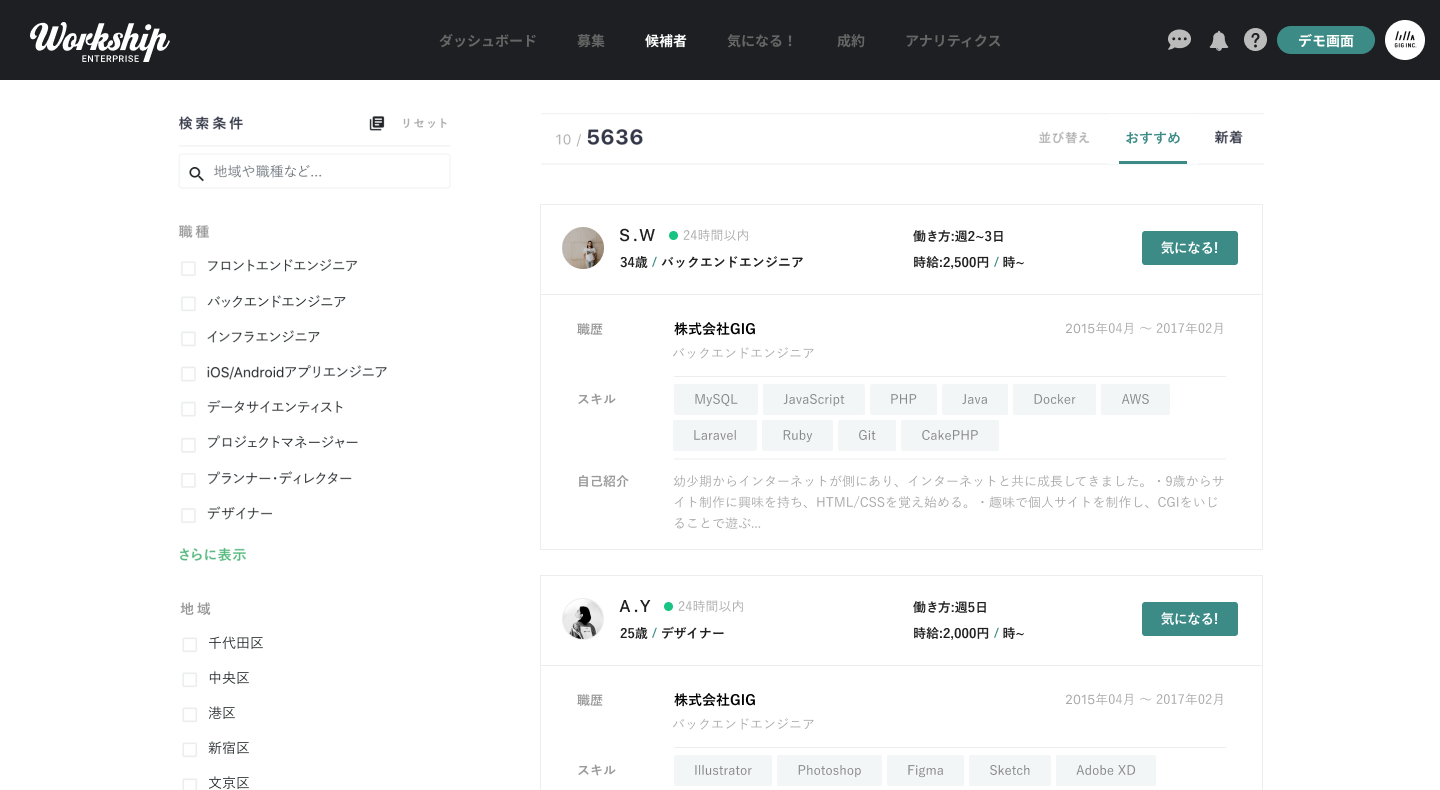
Task: Click the GIG INC. profile logo
Action: tap(1405, 40)
